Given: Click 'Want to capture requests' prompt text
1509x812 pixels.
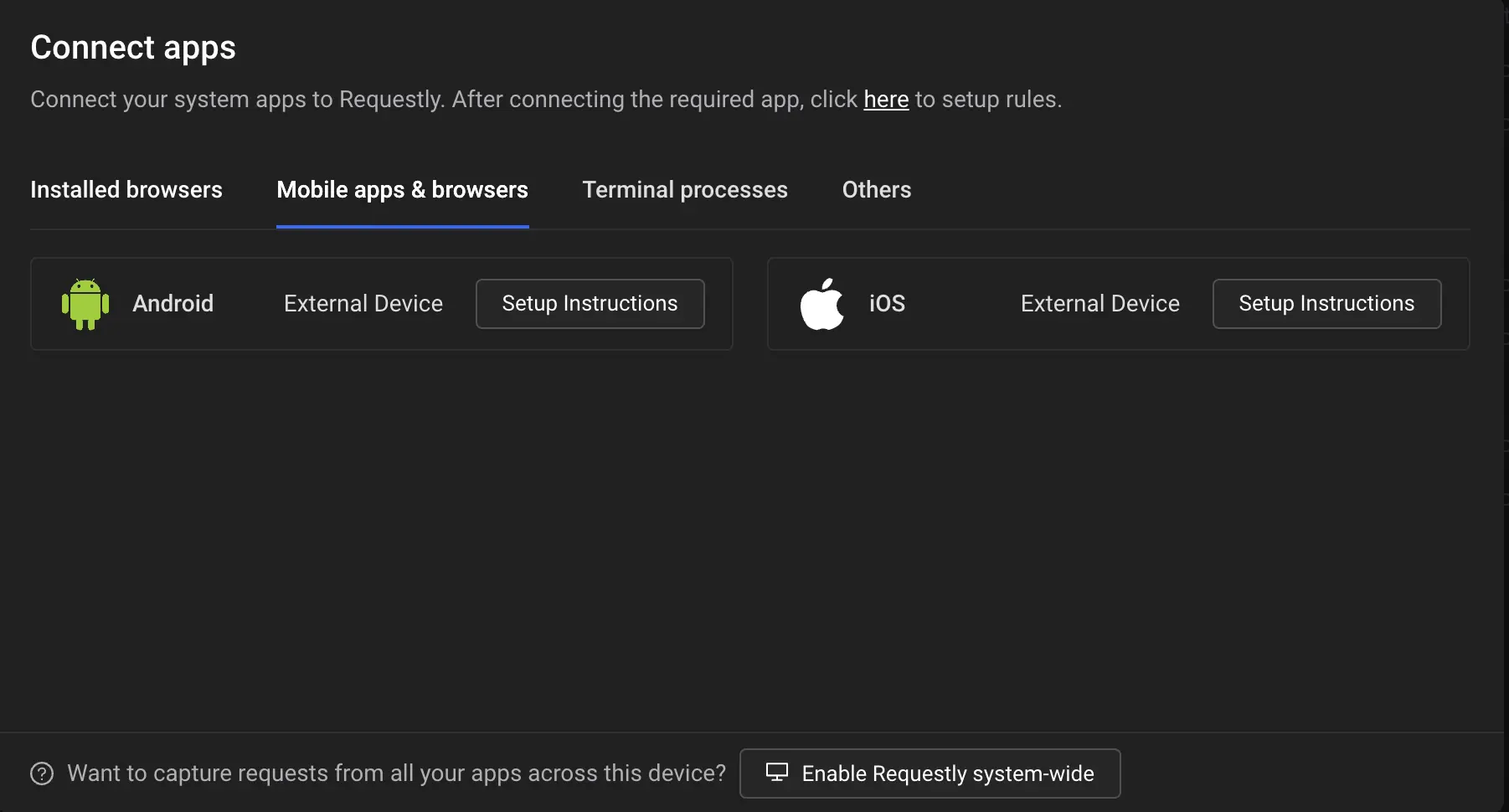Looking at the screenshot, I should pyautogui.click(x=396, y=773).
